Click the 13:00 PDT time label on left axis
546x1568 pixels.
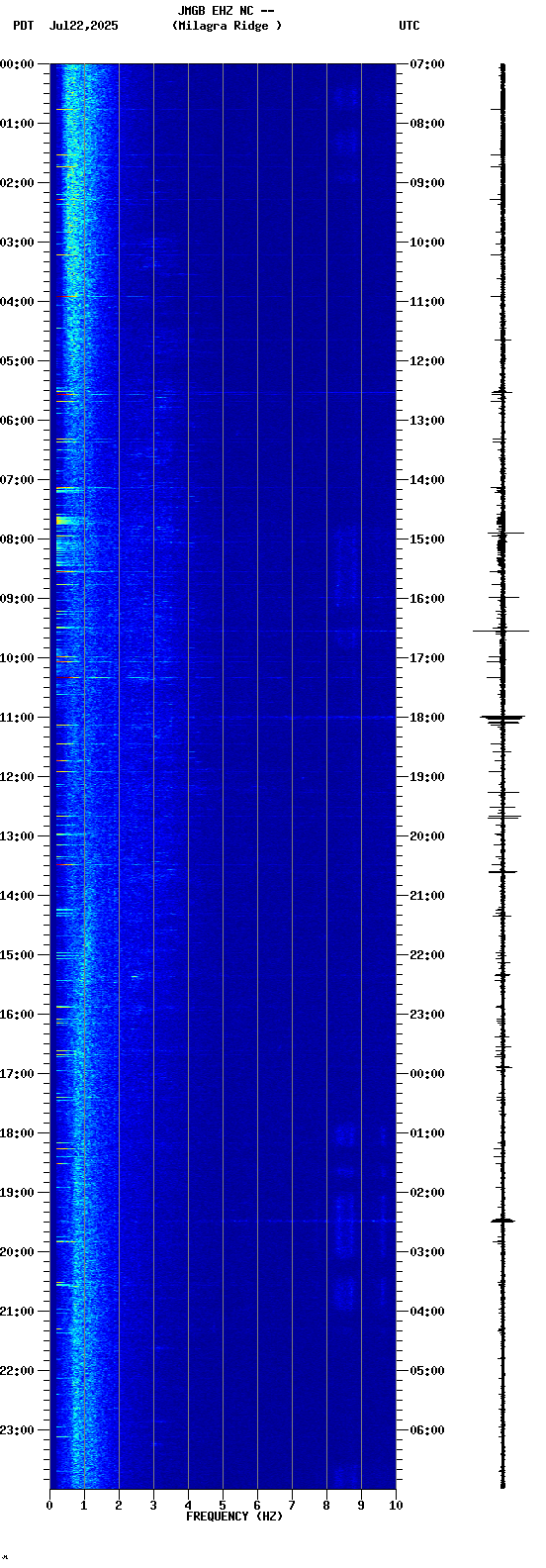coord(17,836)
